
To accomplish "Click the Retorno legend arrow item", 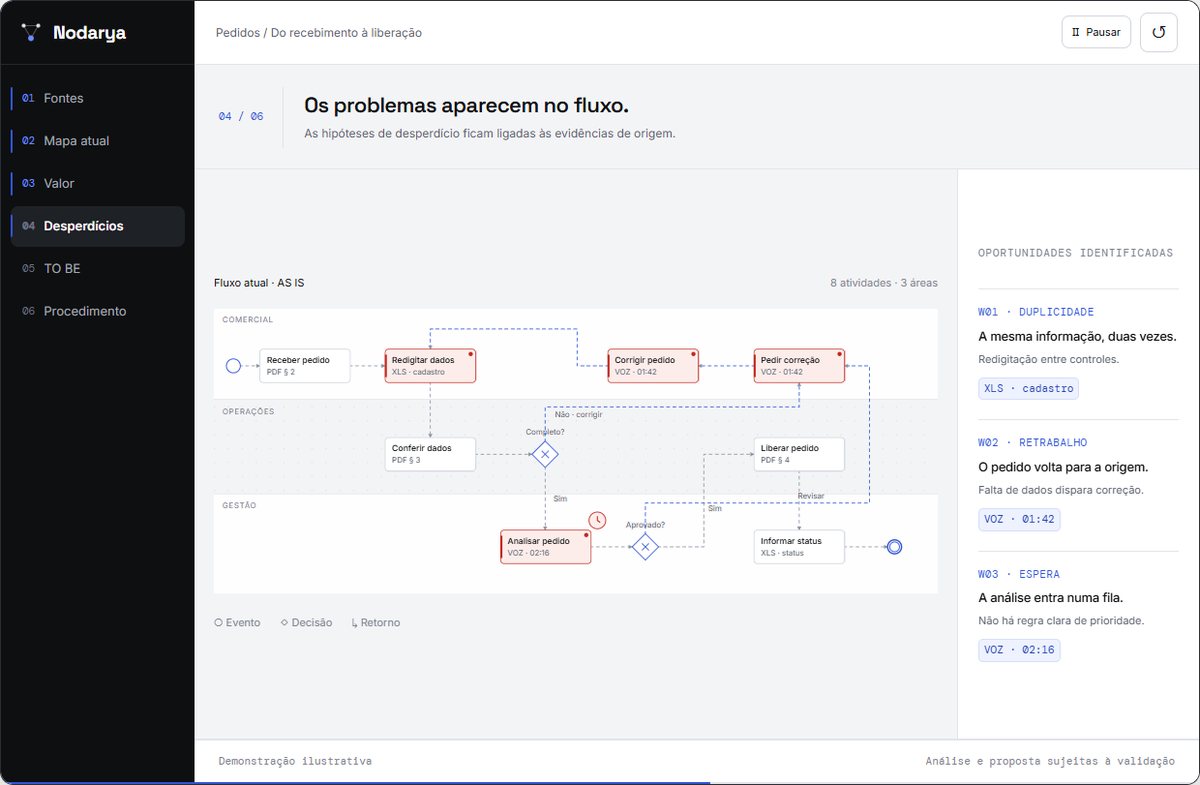I will coord(376,623).
